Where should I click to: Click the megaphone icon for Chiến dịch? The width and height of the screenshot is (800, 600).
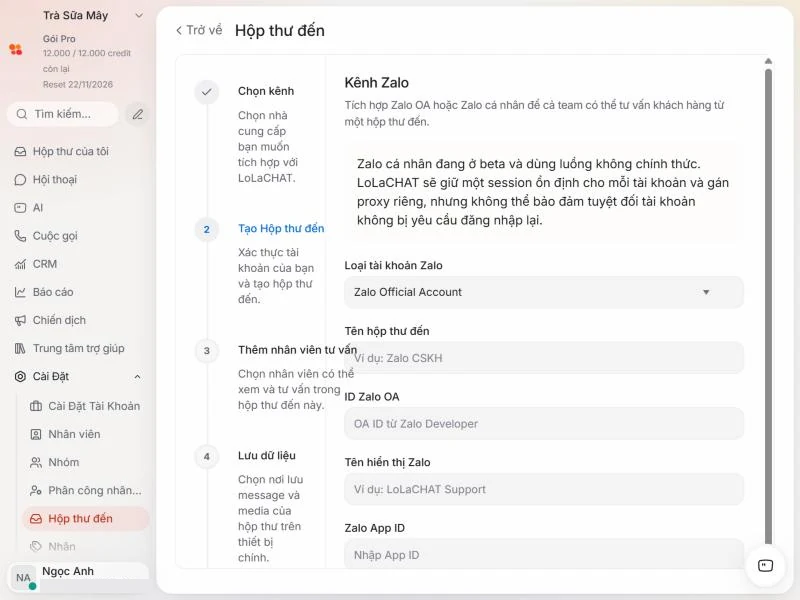coord(20,320)
